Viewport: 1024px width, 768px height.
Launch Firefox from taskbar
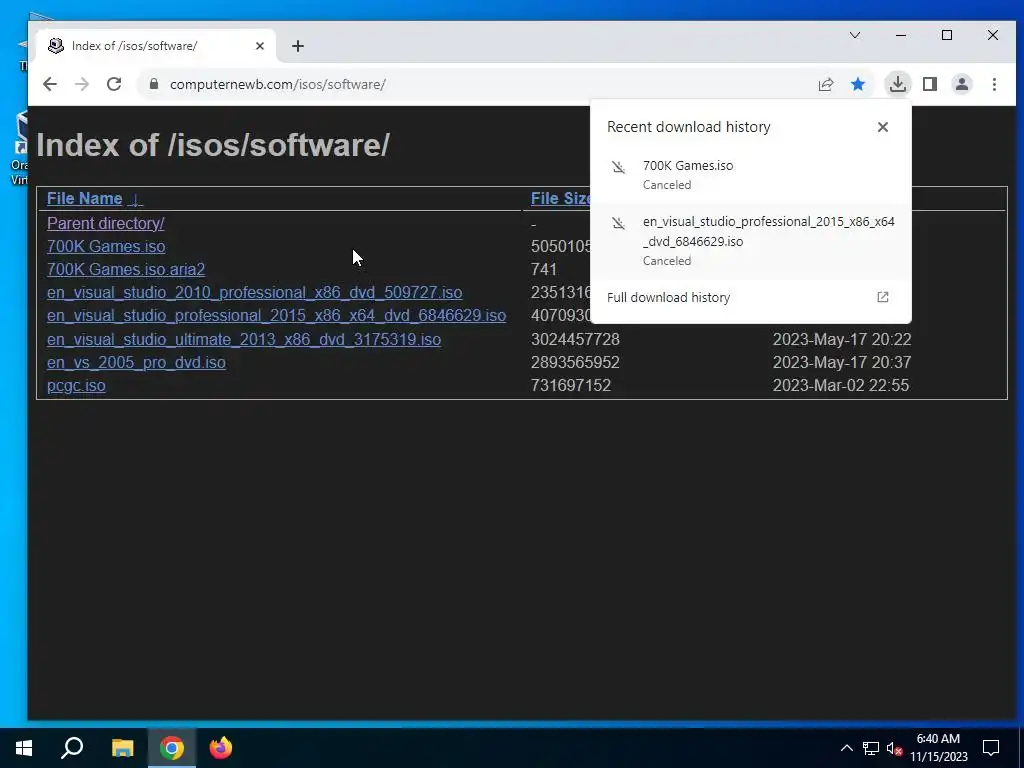(x=221, y=748)
